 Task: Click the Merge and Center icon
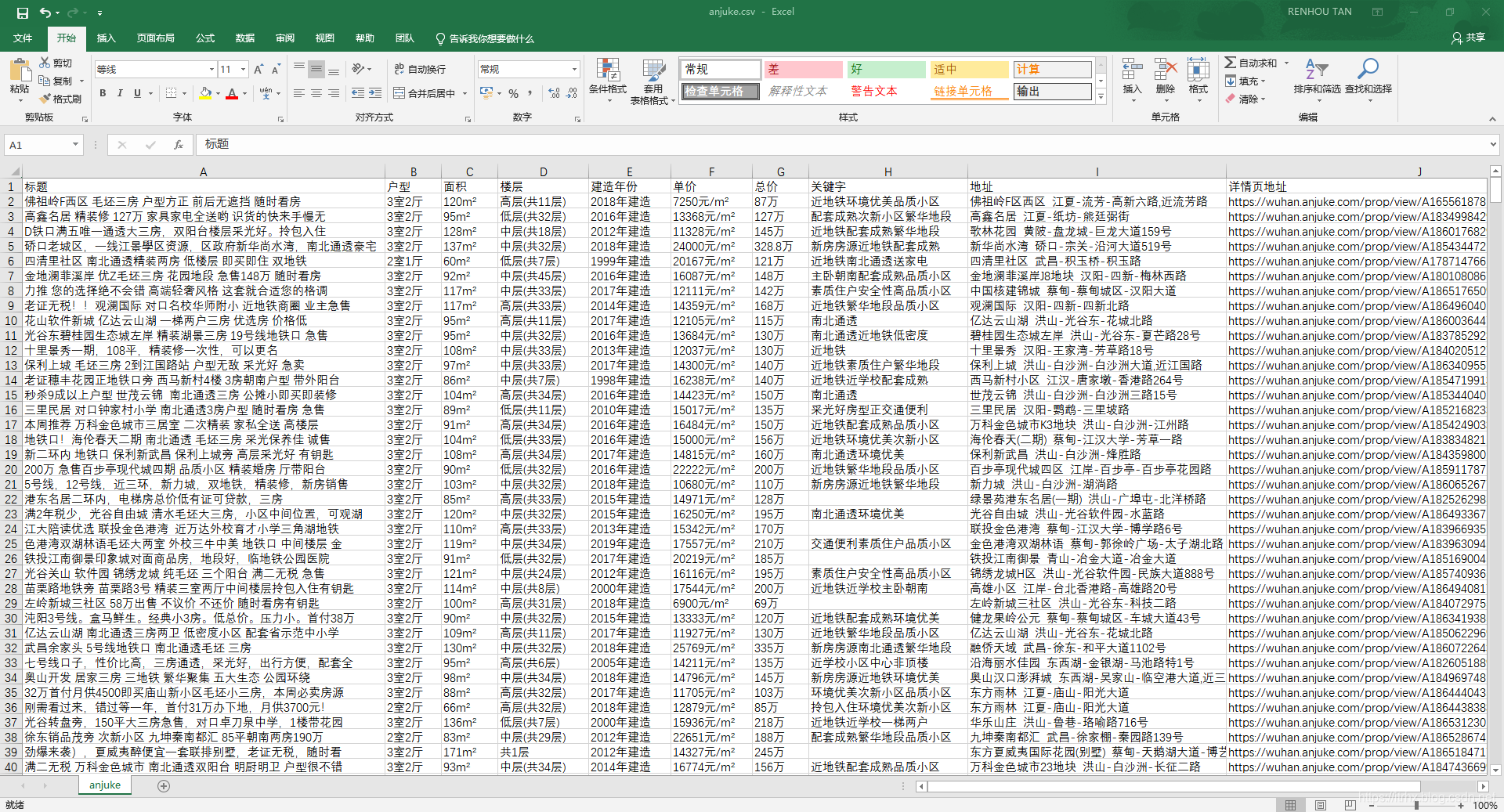[399, 93]
